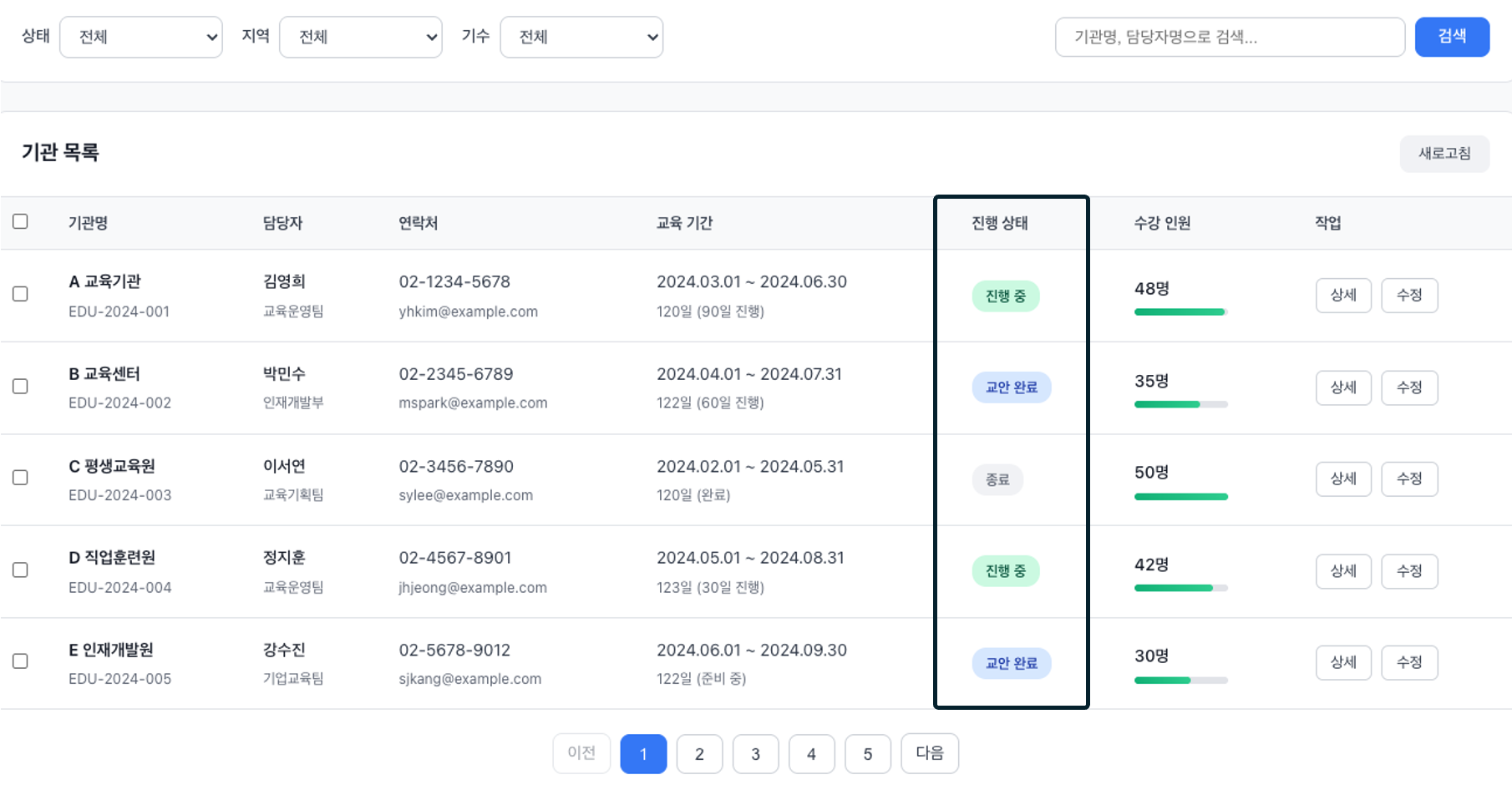Refresh the list using 새로고침 button
1512x795 pixels.
(x=1444, y=154)
